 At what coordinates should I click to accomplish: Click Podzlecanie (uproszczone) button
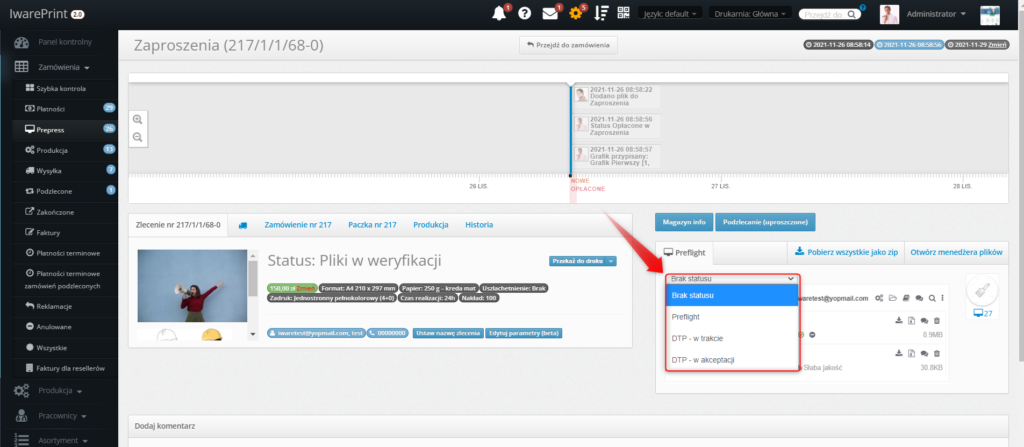click(765, 222)
